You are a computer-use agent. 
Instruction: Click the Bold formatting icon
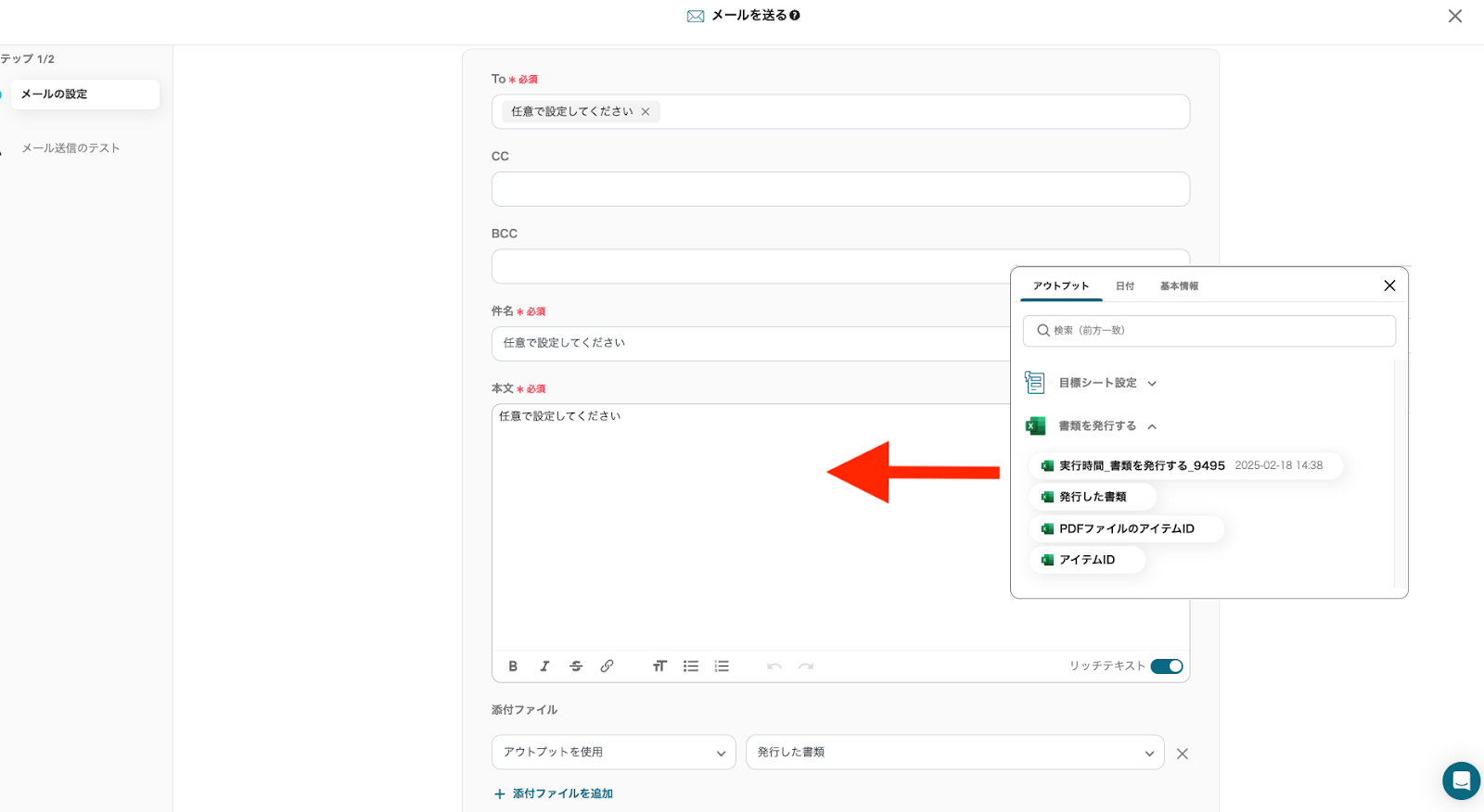(x=513, y=666)
